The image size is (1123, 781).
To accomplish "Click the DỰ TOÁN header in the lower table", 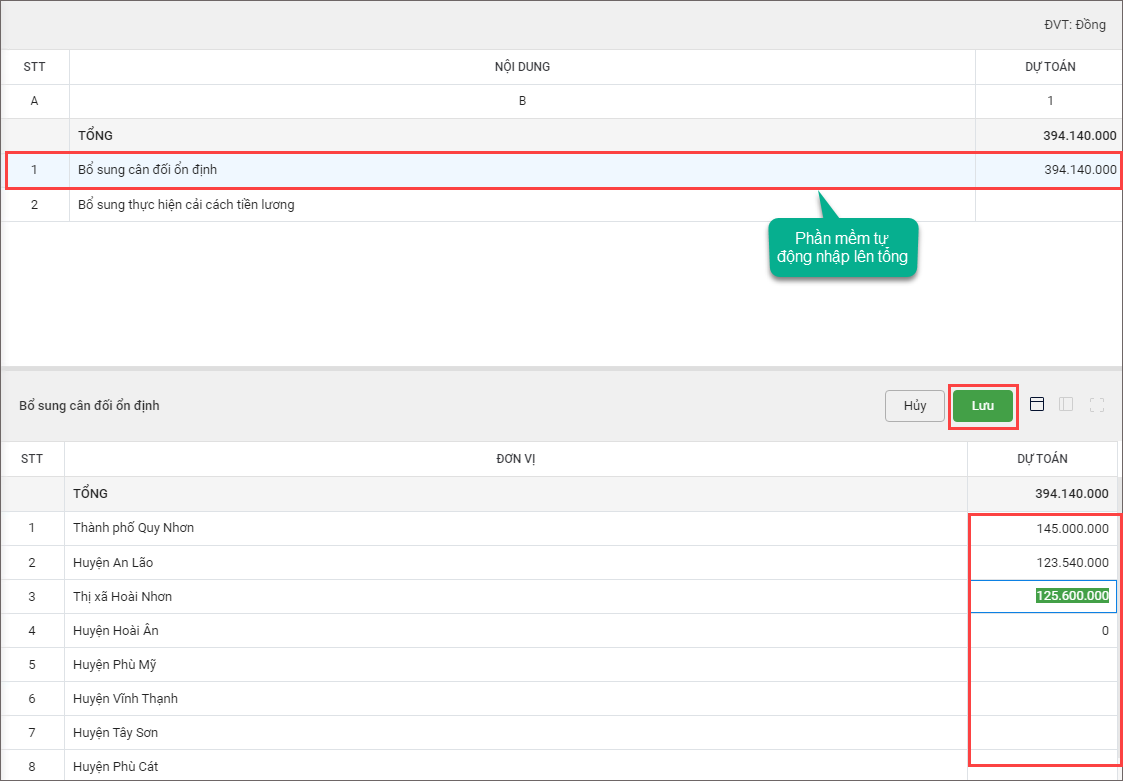I will [1042, 459].
